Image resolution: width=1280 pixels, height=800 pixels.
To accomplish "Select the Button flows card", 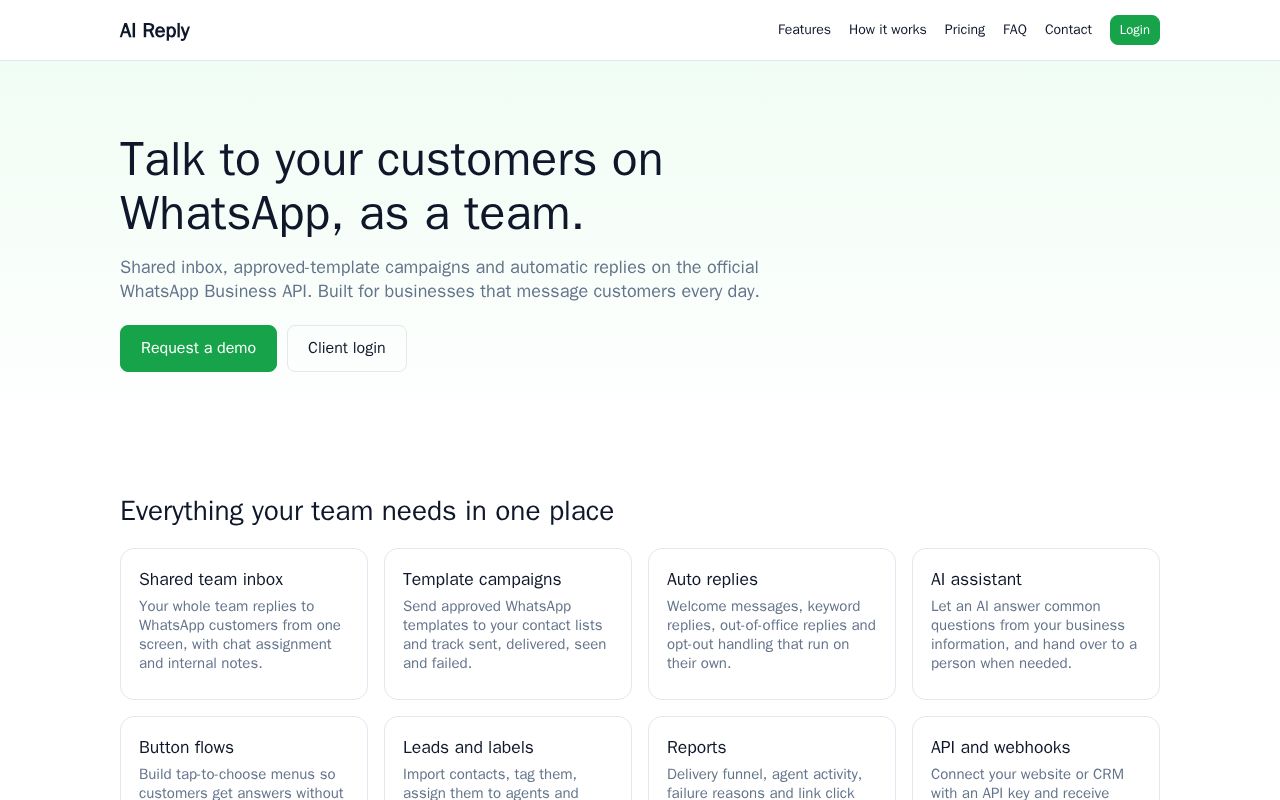I will 244,758.
